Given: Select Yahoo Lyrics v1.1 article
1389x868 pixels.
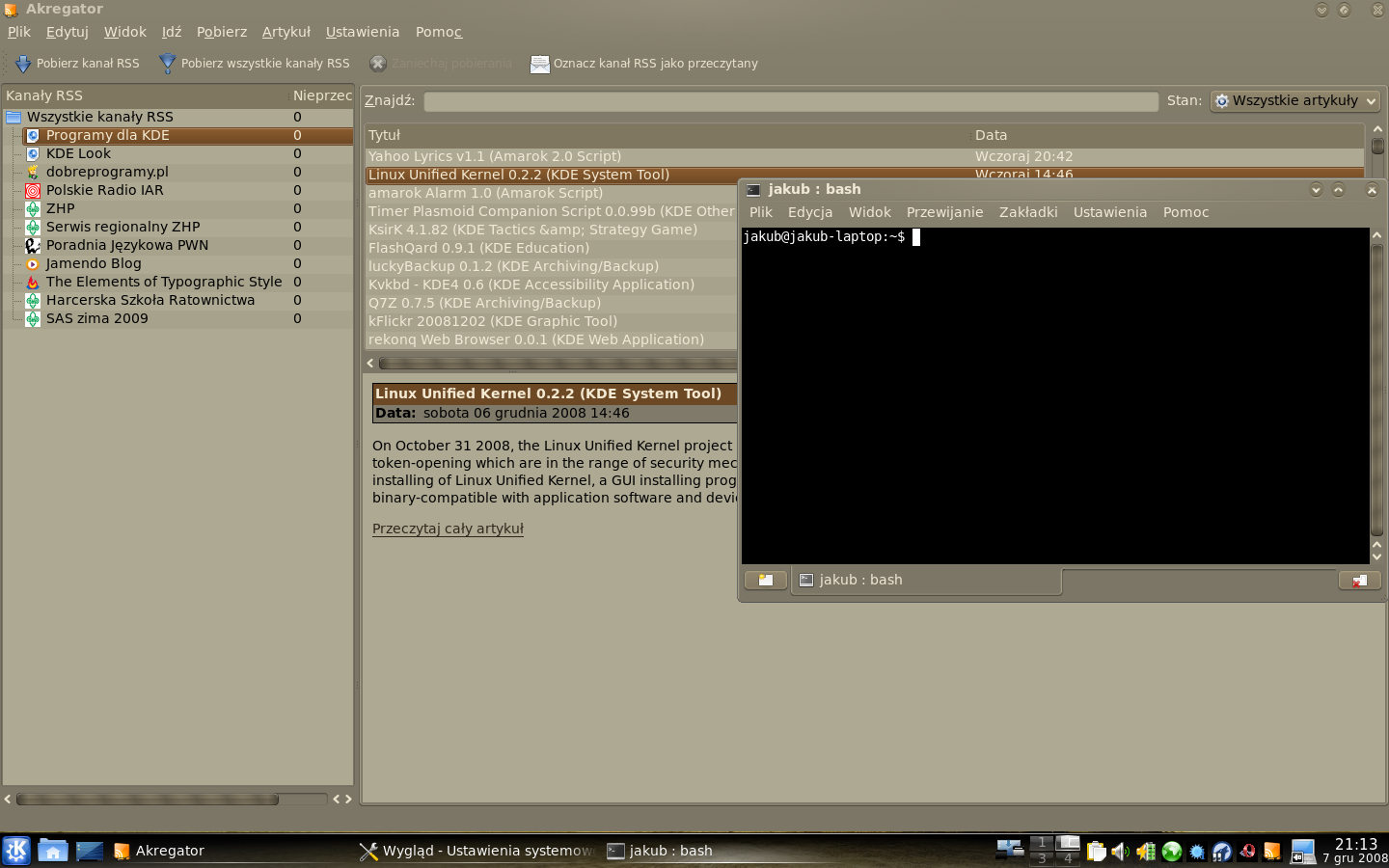Looking at the screenshot, I should (864, 156).
